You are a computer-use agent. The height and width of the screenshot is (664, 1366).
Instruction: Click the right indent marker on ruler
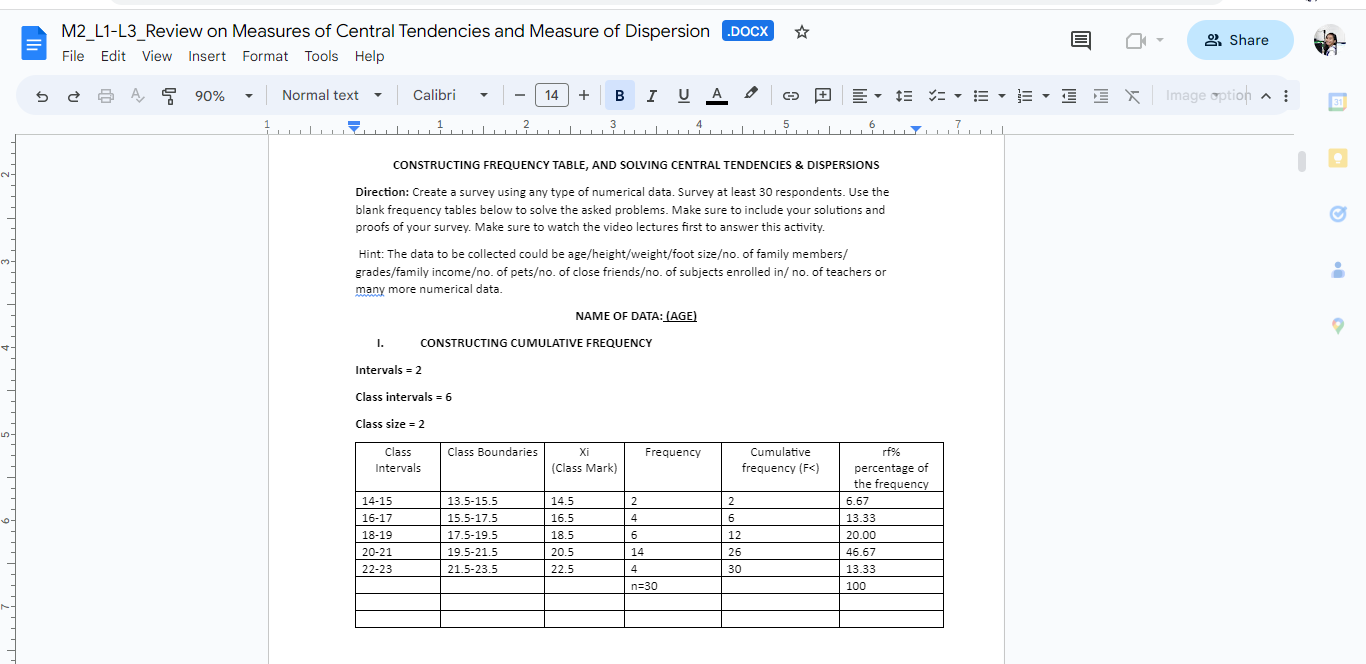[x=918, y=129]
